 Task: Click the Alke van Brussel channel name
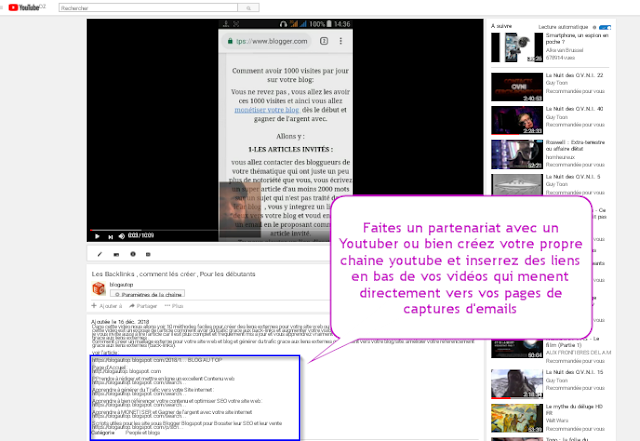(564, 50)
